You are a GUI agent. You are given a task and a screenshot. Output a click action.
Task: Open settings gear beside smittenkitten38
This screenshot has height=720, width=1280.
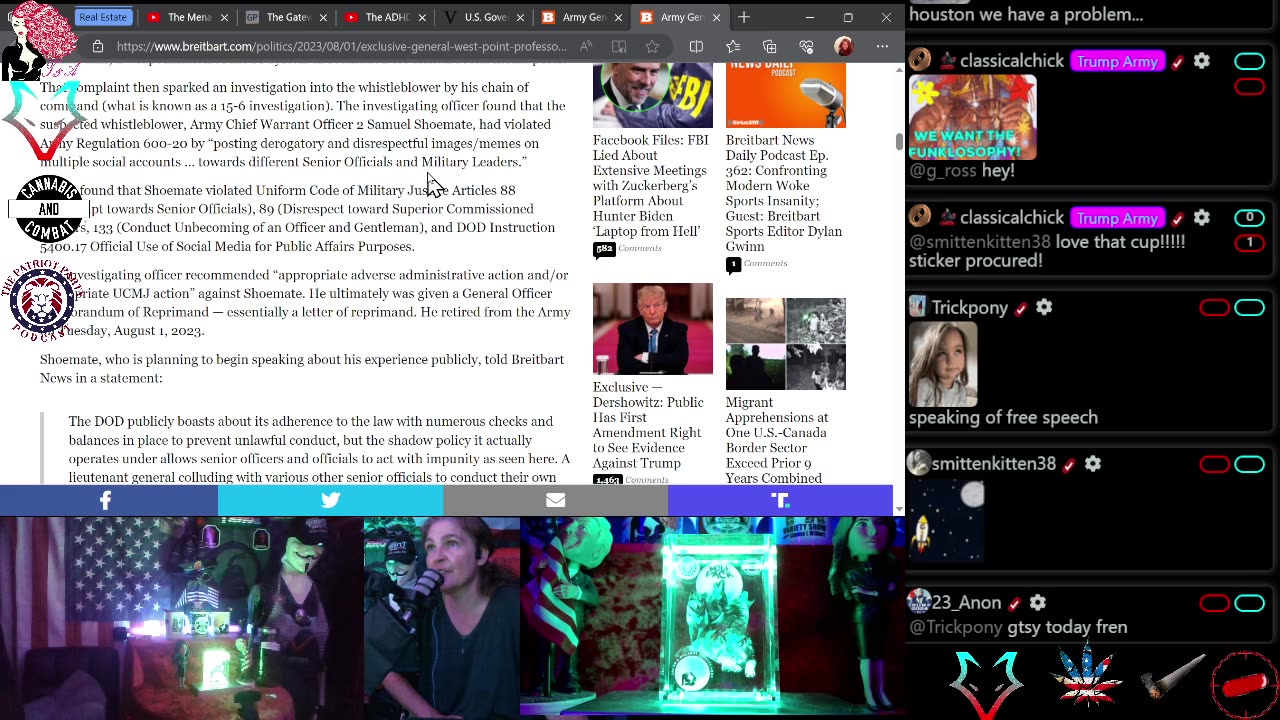[1093, 463]
